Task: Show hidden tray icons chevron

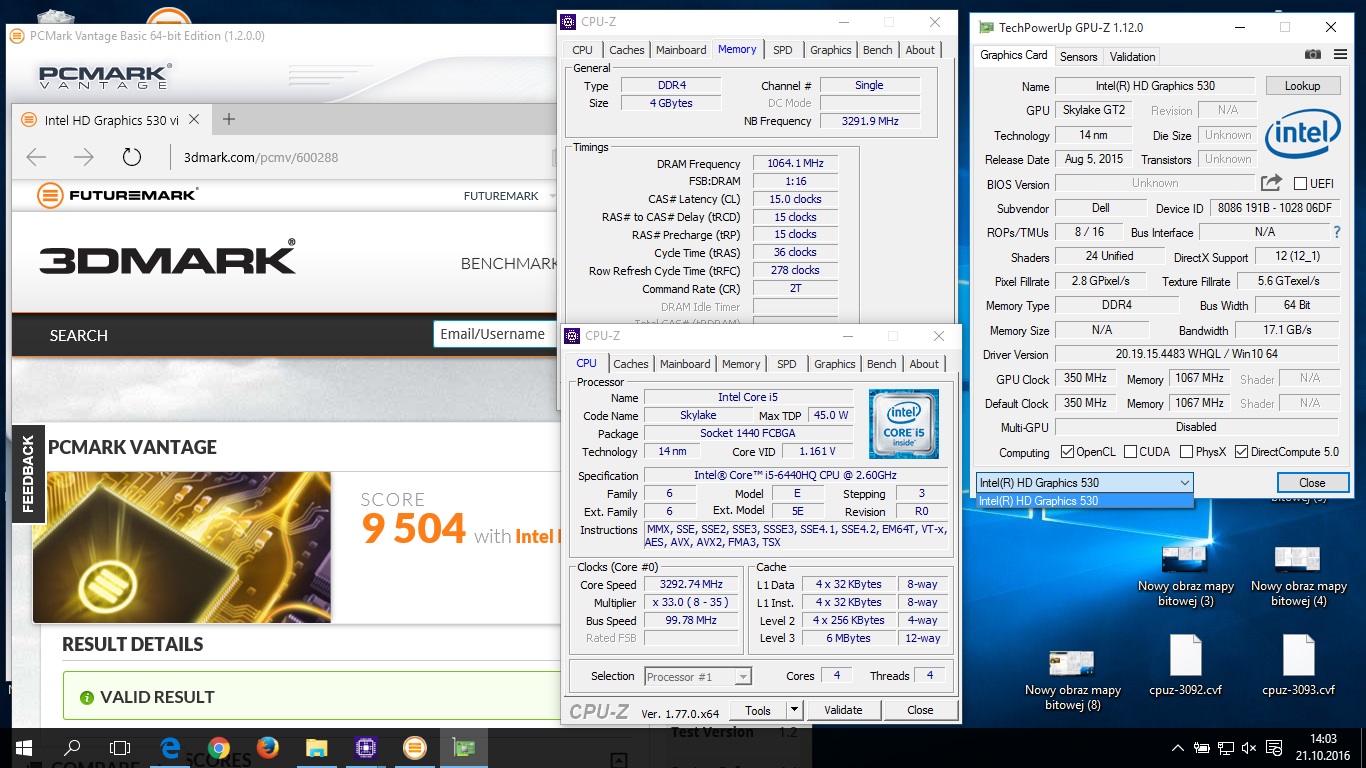Action: pyautogui.click(x=1179, y=748)
